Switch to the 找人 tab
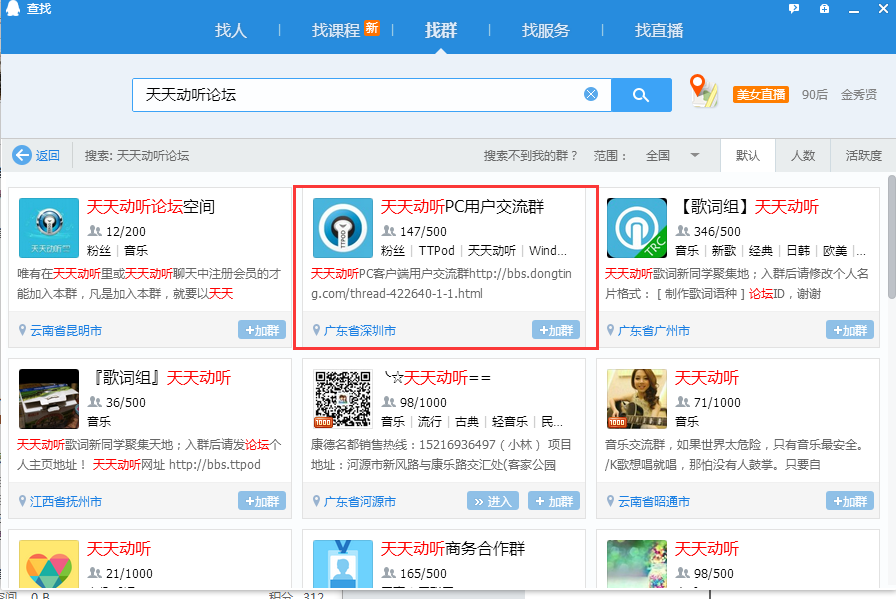The image size is (896, 599). [x=231, y=30]
